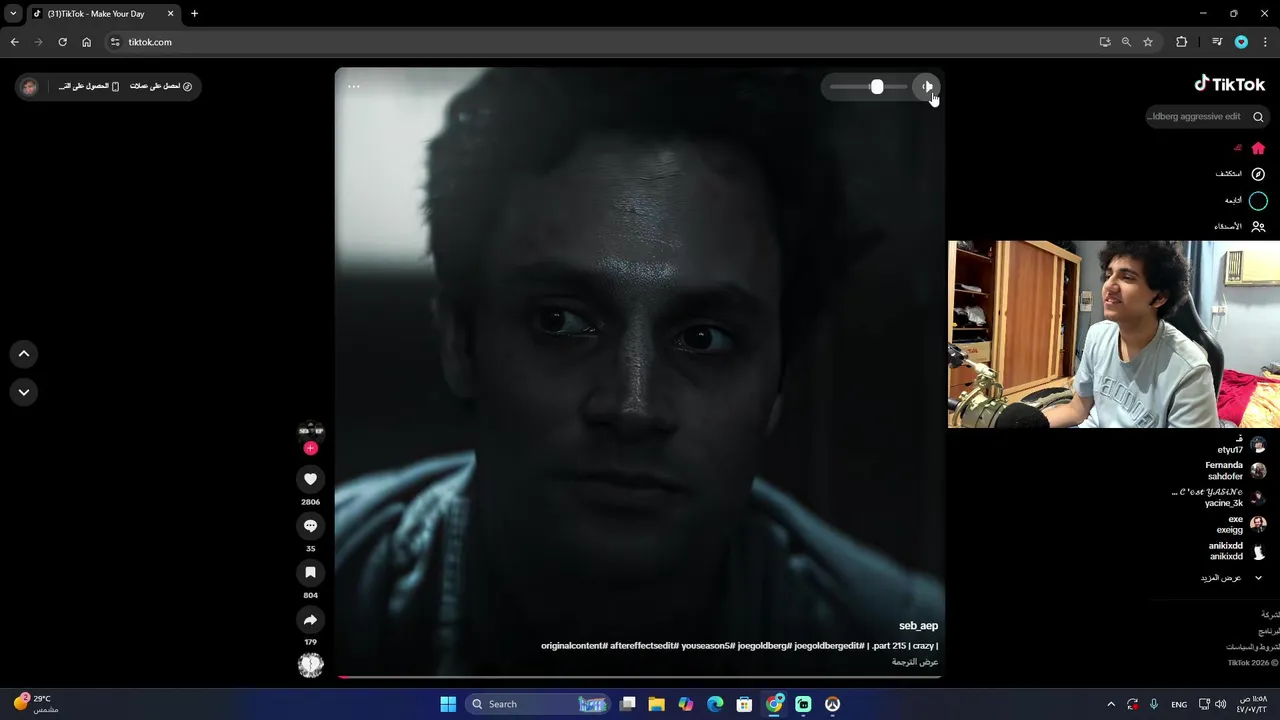Image resolution: width=1280 pixels, height=720 pixels.
Task: Follow seb_aep with the red plus badge
Action: (310, 448)
